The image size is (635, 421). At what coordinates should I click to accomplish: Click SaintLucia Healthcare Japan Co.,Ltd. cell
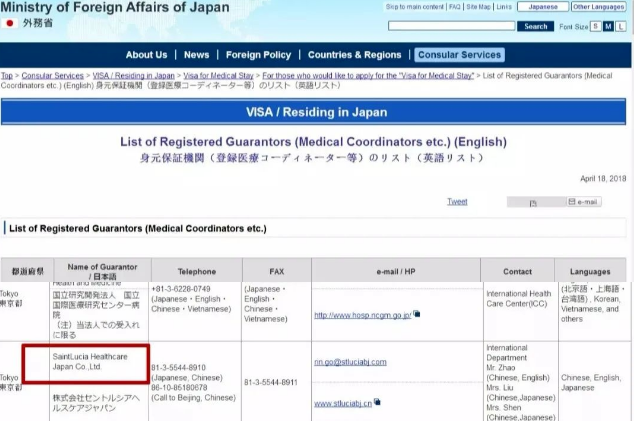click(90, 361)
